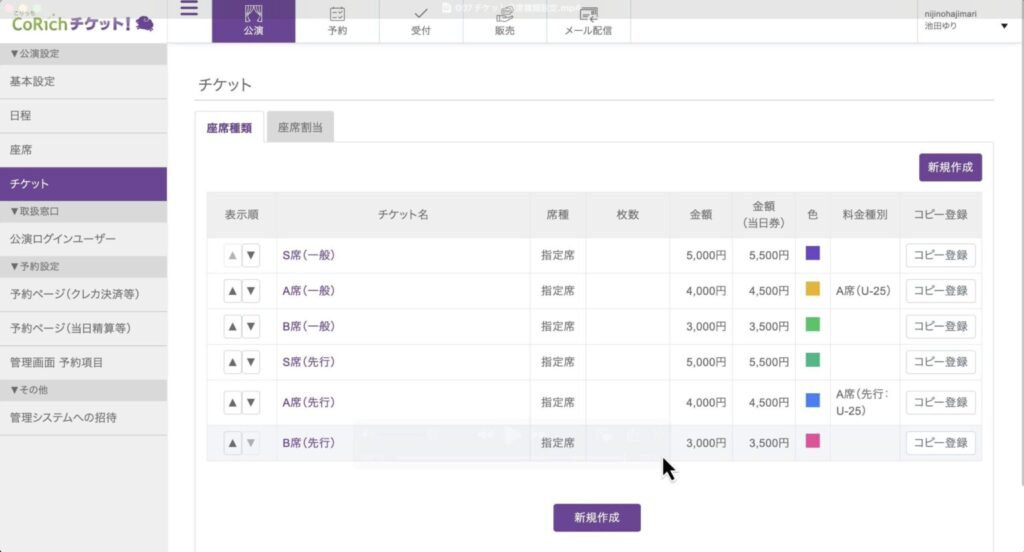Image resolution: width=1024 pixels, height=552 pixels.
Task: Click the CoRich チケット logo
Action: (82, 22)
